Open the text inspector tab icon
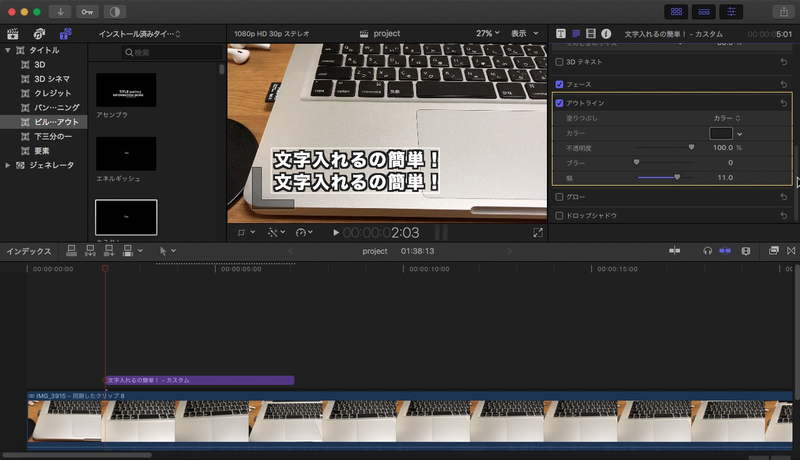The width and height of the screenshot is (800, 460). pyautogui.click(x=576, y=34)
